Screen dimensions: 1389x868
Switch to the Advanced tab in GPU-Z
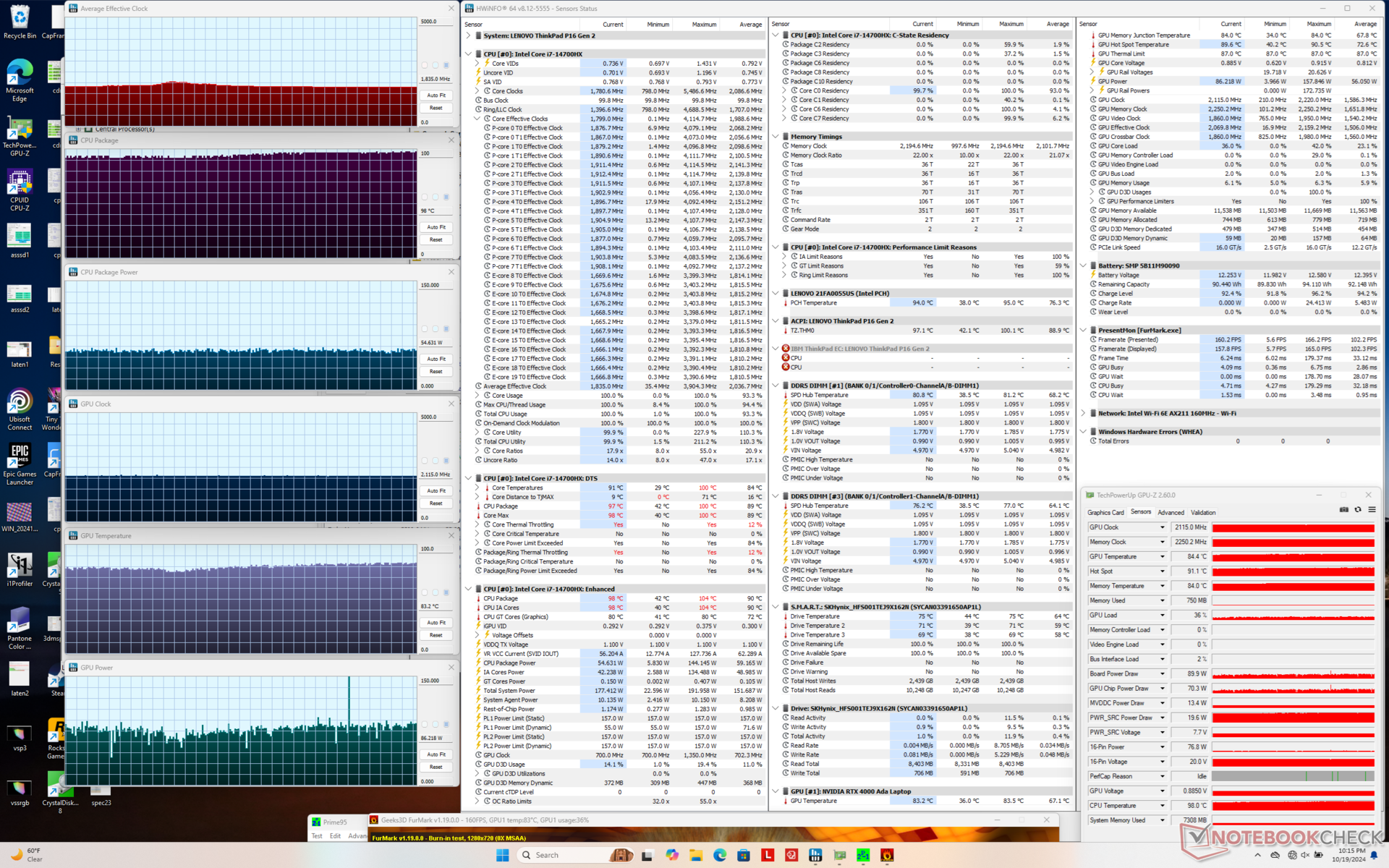1171,513
